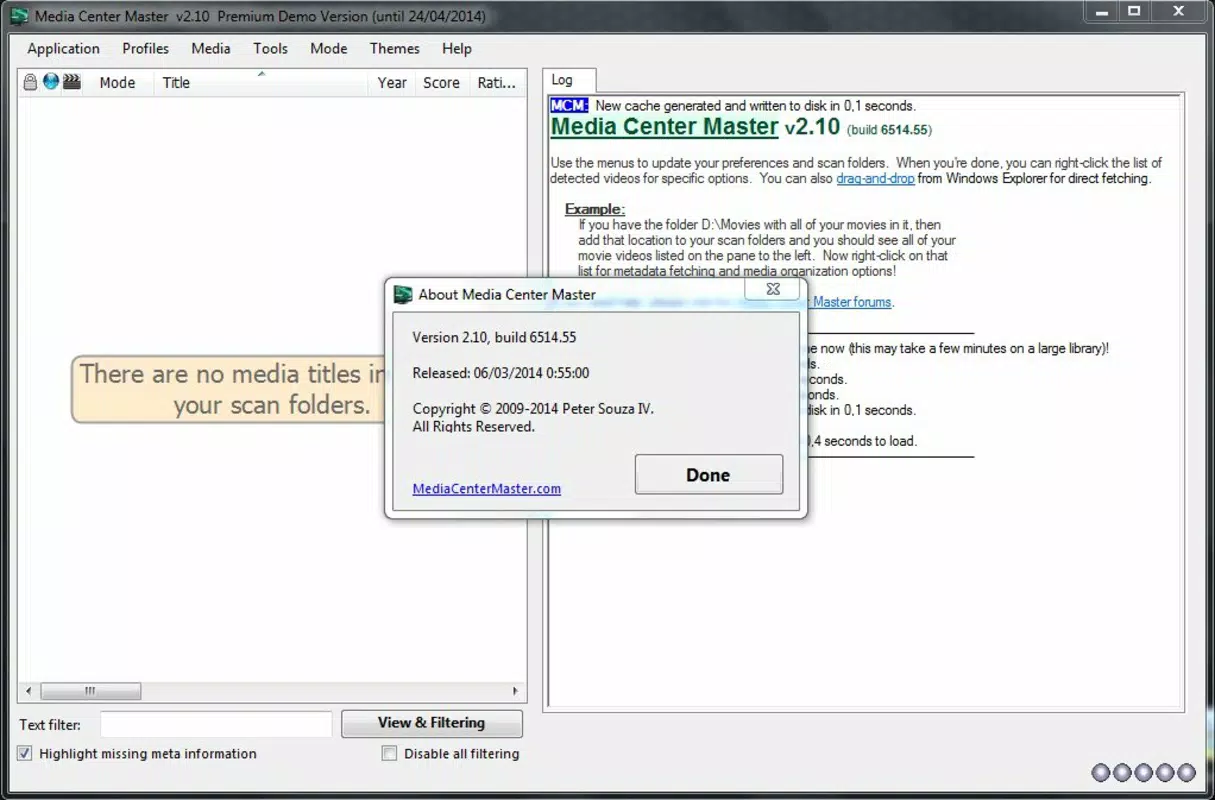The height and width of the screenshot is (800, 1215).
Task: Open the Help menu
Action: click(457, 48)
